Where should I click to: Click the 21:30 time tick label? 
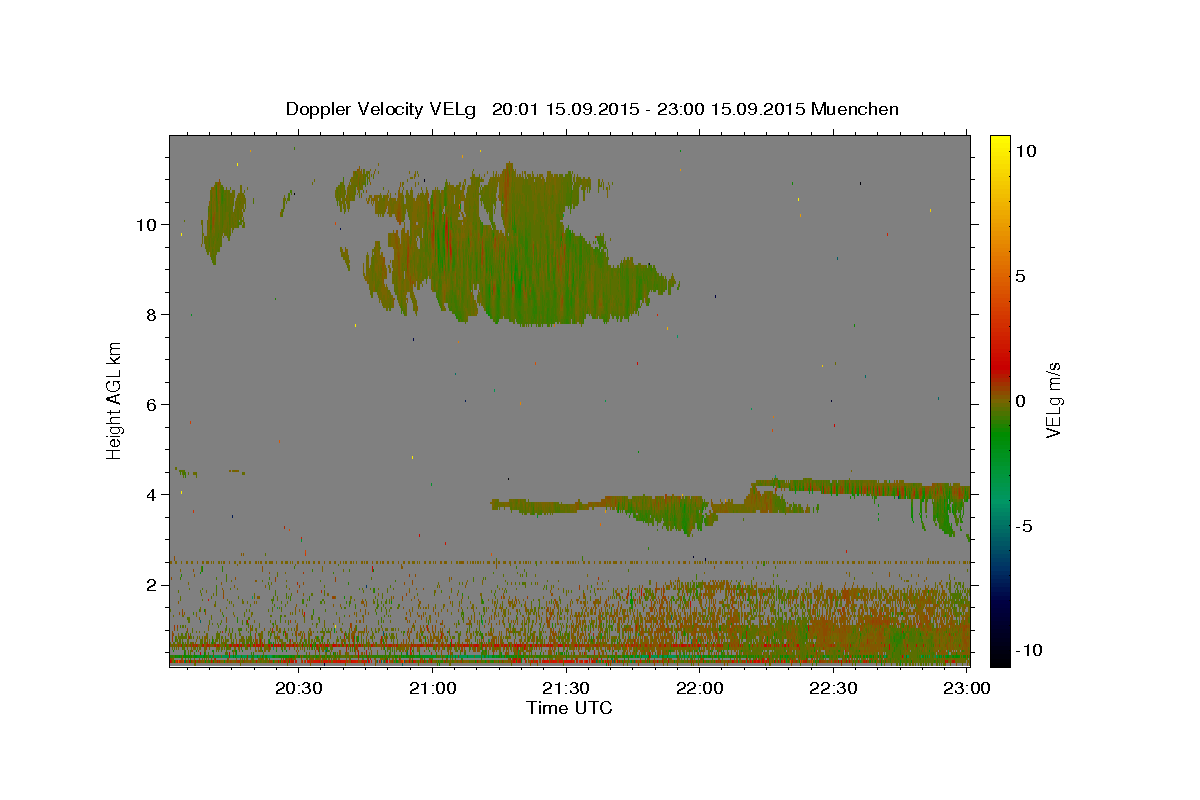pos(566,688)
